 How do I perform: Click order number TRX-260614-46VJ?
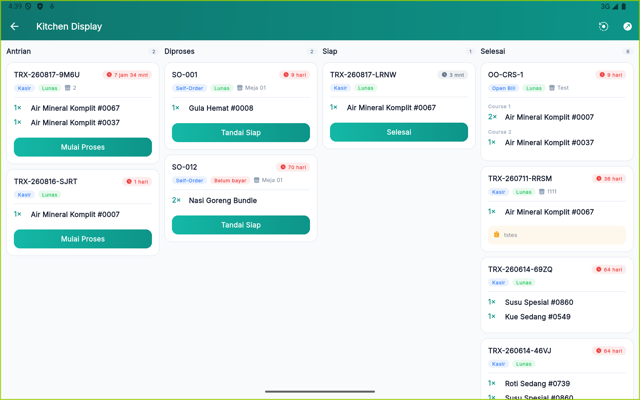pyautogui.click(x=520, y=351)
